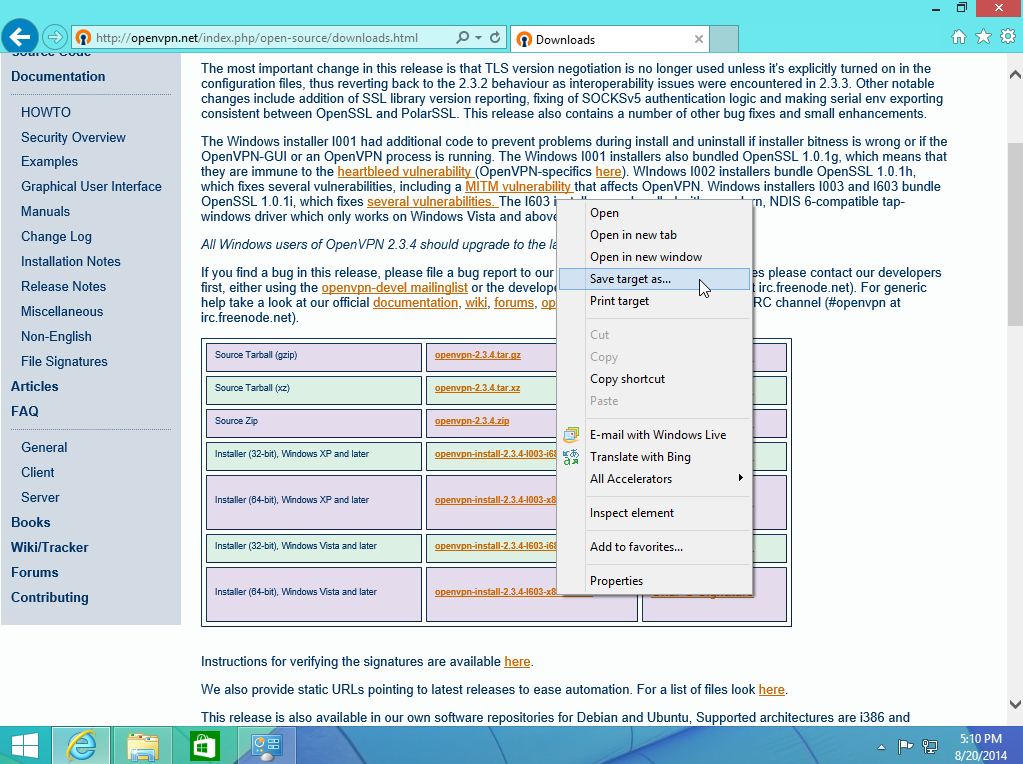Image resolution: width=1023 pixels, height=764 pixels.
Task: Open the documentation link in the bug-report paragraph
Action: click(416, 303)
